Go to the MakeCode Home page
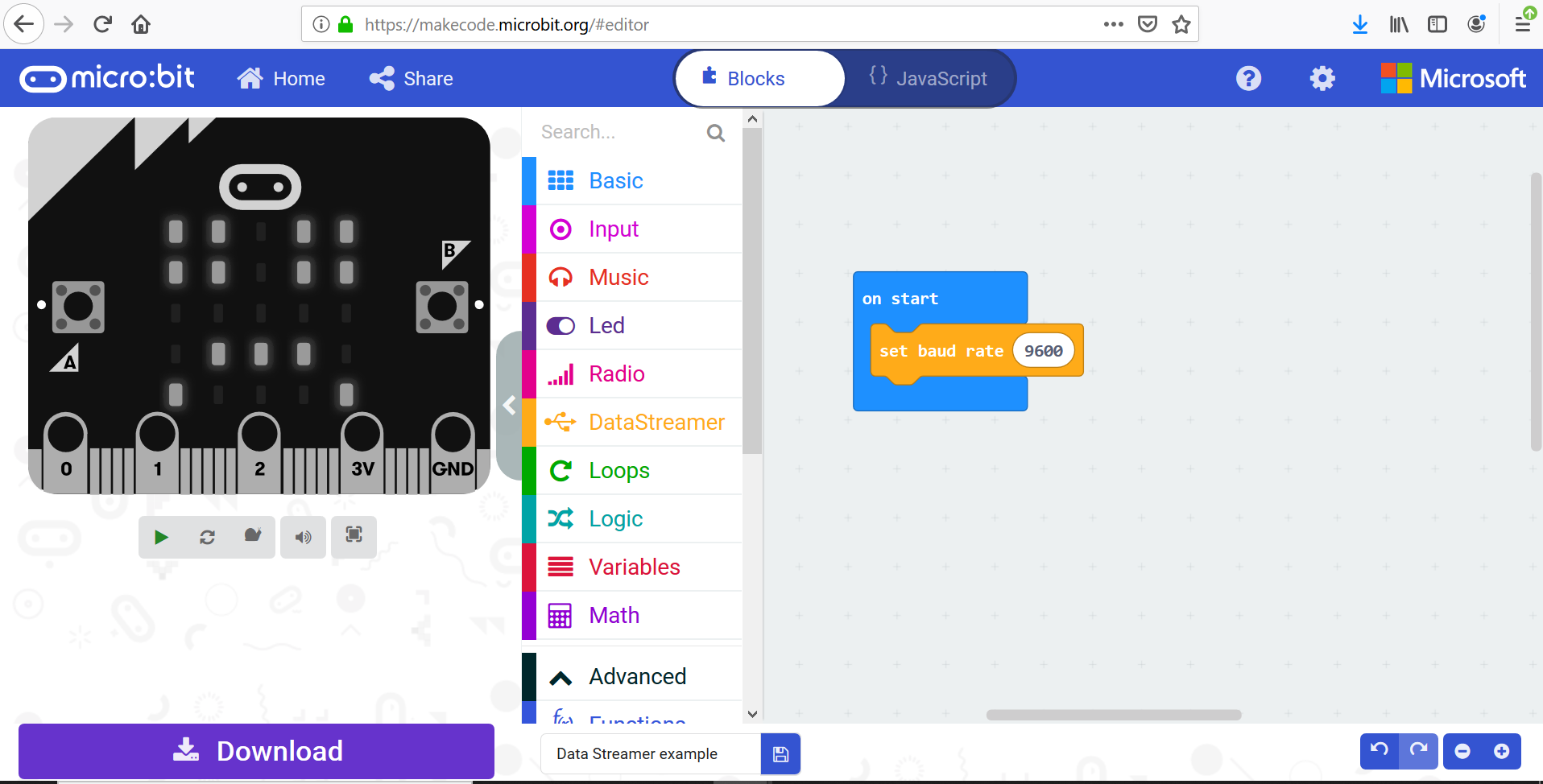The image size is (1543, 784). [x=280, y=78]
